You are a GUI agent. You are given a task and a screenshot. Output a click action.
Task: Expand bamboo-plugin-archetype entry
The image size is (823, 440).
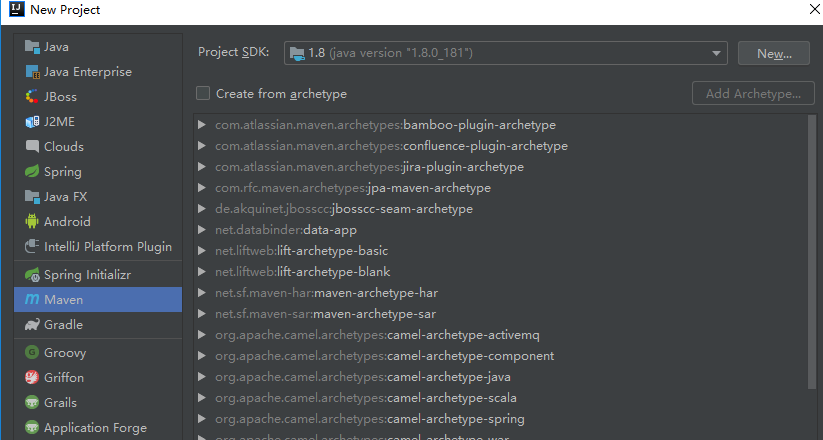pyautogui.click(x=202, y=125)
